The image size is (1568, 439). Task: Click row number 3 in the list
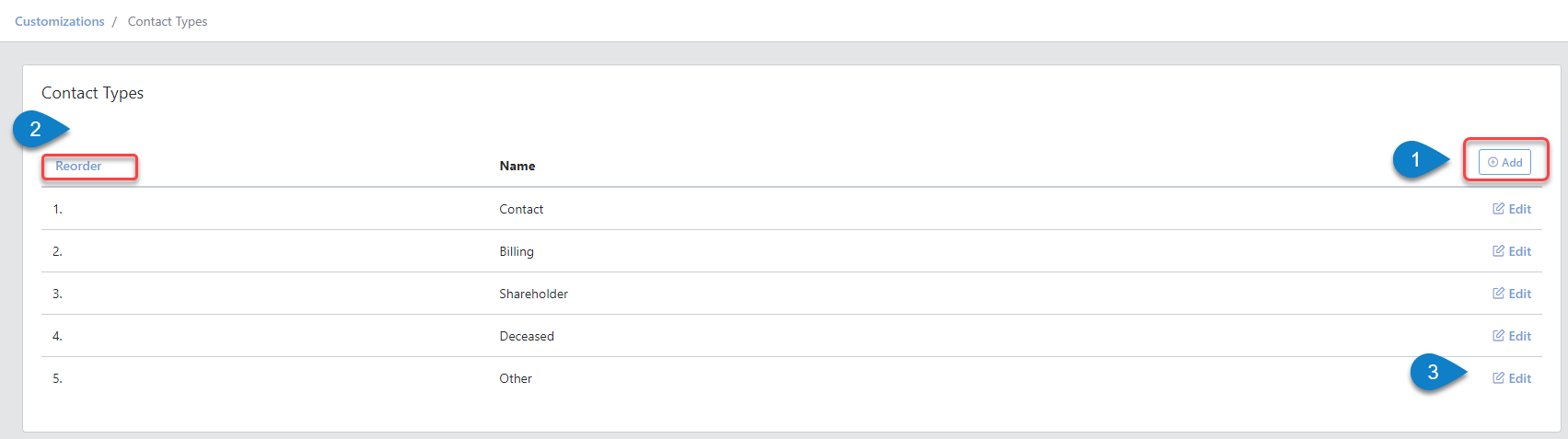pos(57,294)
